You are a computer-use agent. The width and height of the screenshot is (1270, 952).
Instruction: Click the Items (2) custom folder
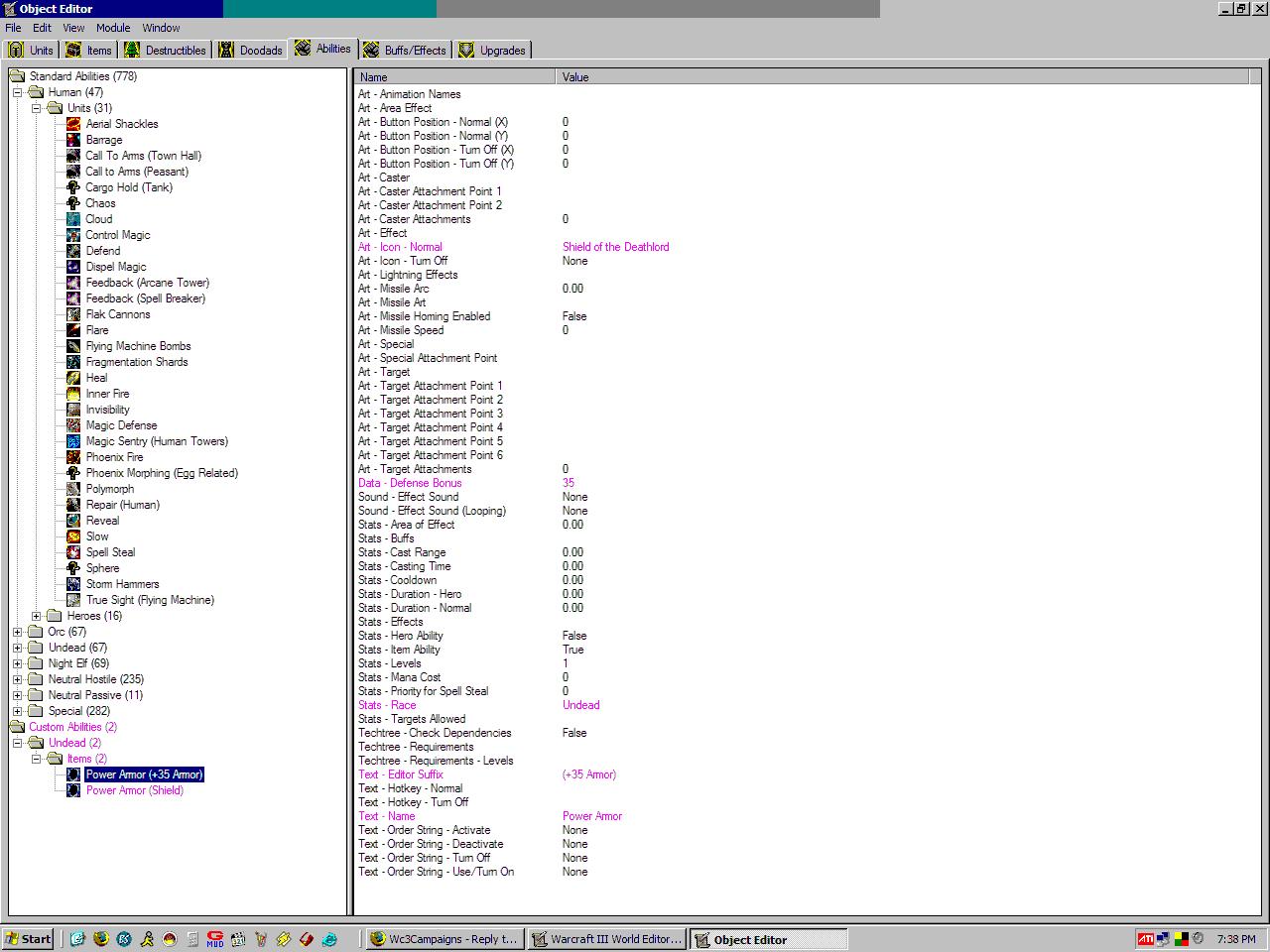tap(87, 759)
